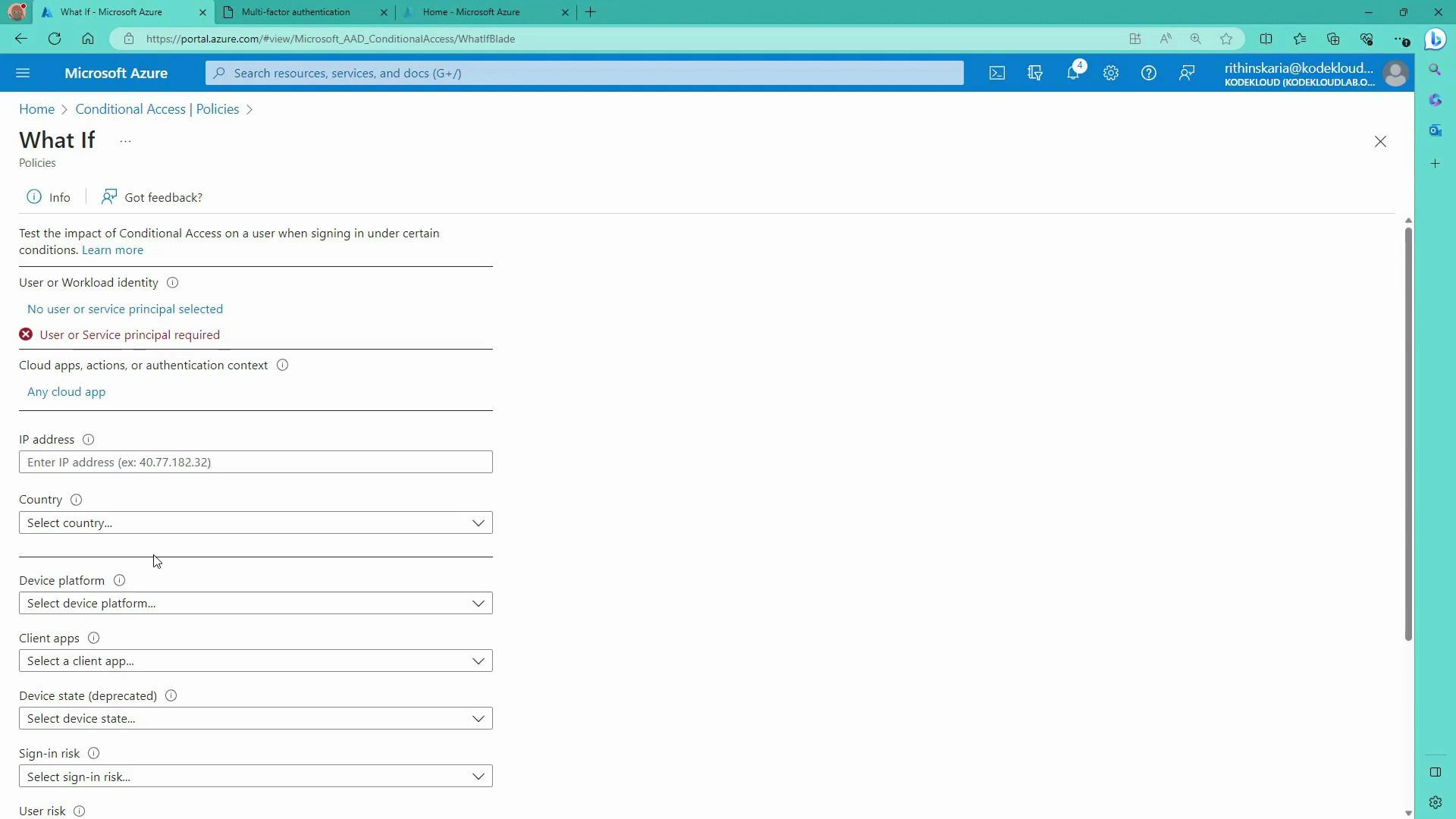The width and height of the screenshot is (1456, 819).
Task: Open the Help and support panel
Action: tap(1149, 73)
